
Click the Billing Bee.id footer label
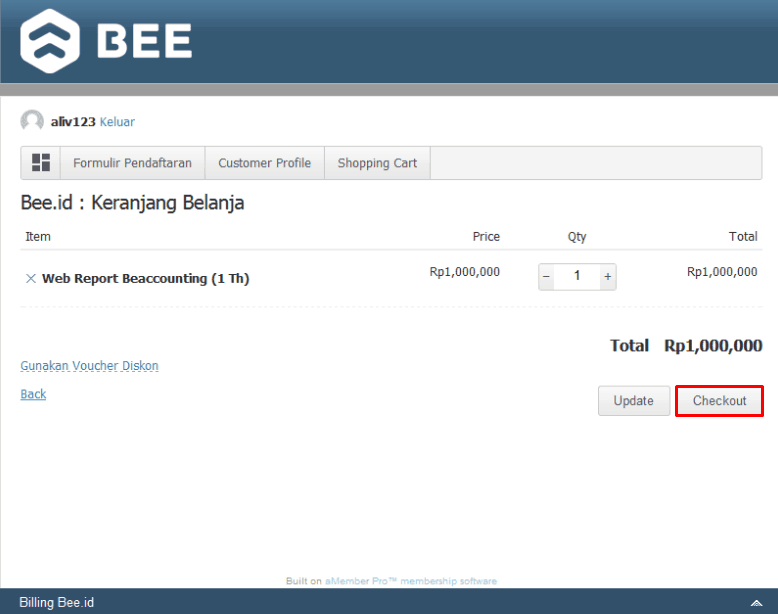coord(57,602)
